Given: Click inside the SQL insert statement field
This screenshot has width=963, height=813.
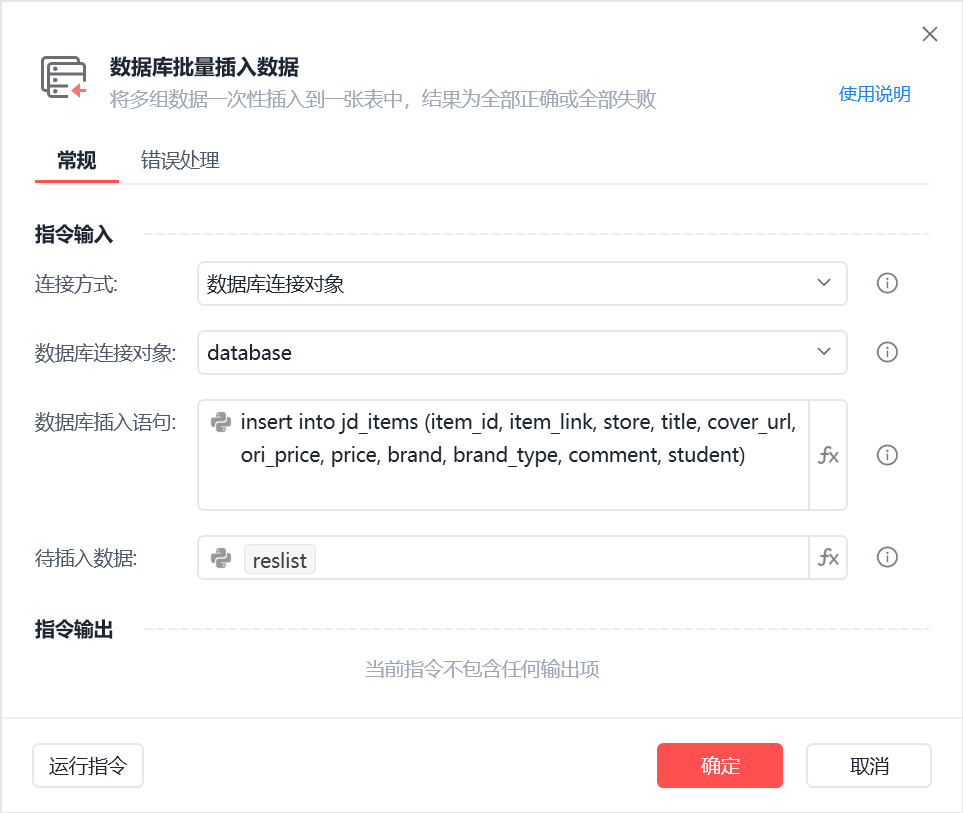Looking at the screenshot, I should [500, 440].
